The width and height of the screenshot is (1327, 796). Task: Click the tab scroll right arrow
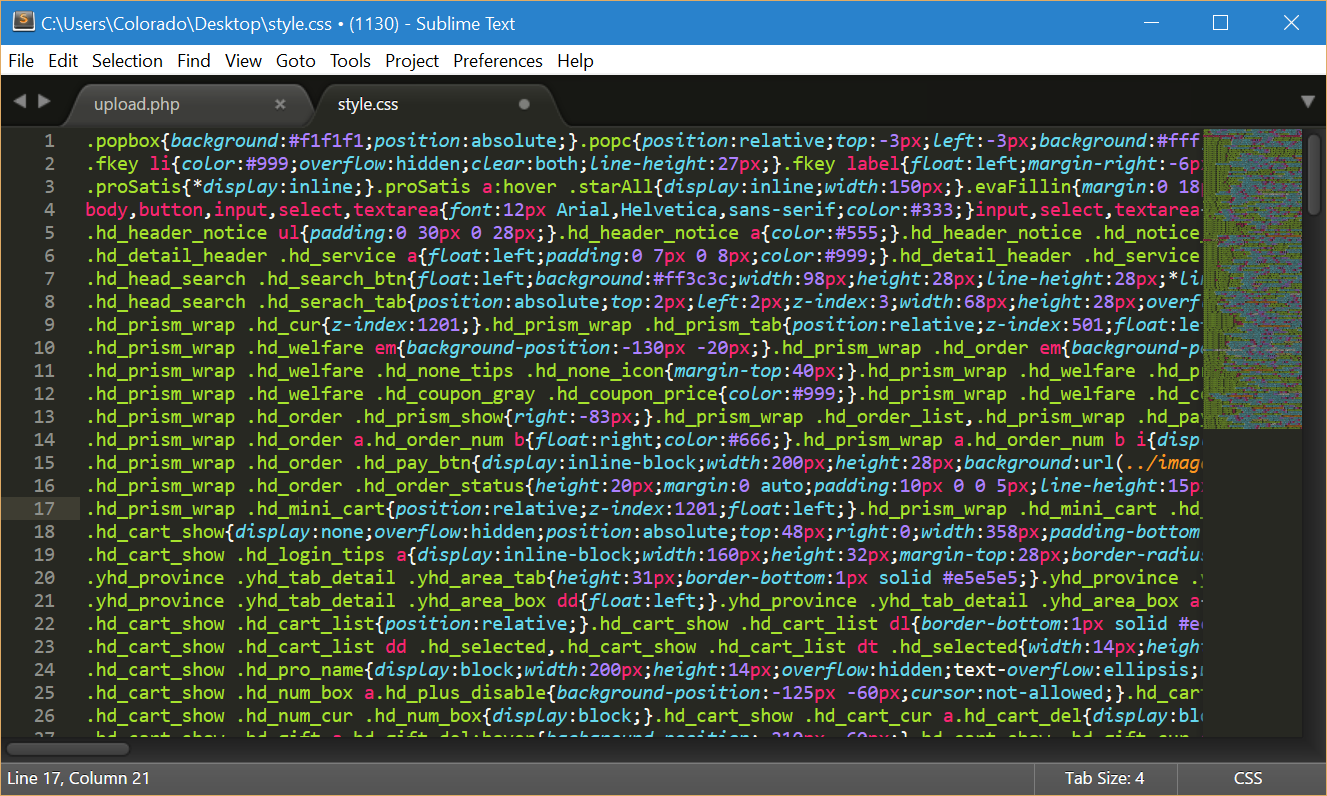43,101
